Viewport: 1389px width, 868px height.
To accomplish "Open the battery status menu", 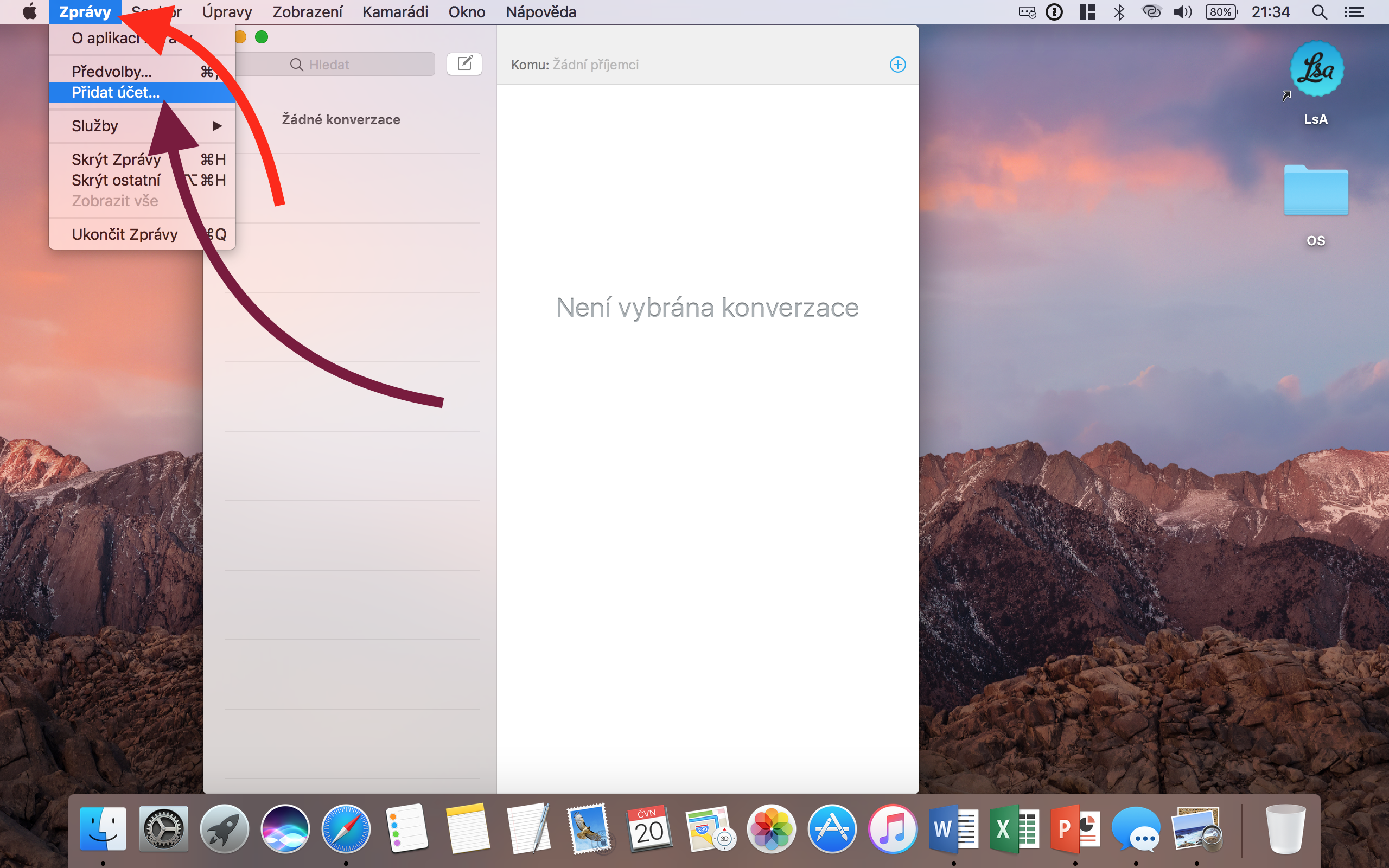I will (1220, 12).
